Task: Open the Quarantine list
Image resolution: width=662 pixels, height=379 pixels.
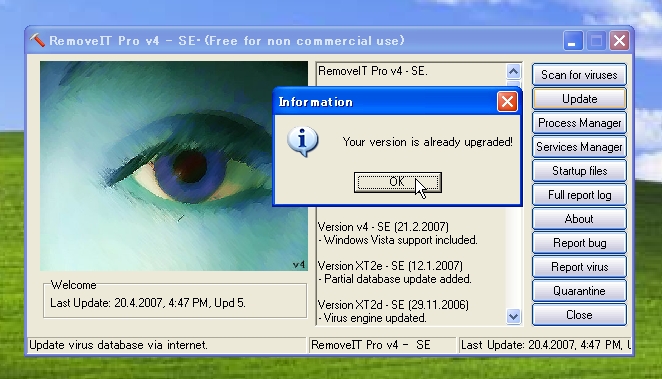Action: click(x=579, y=291)
